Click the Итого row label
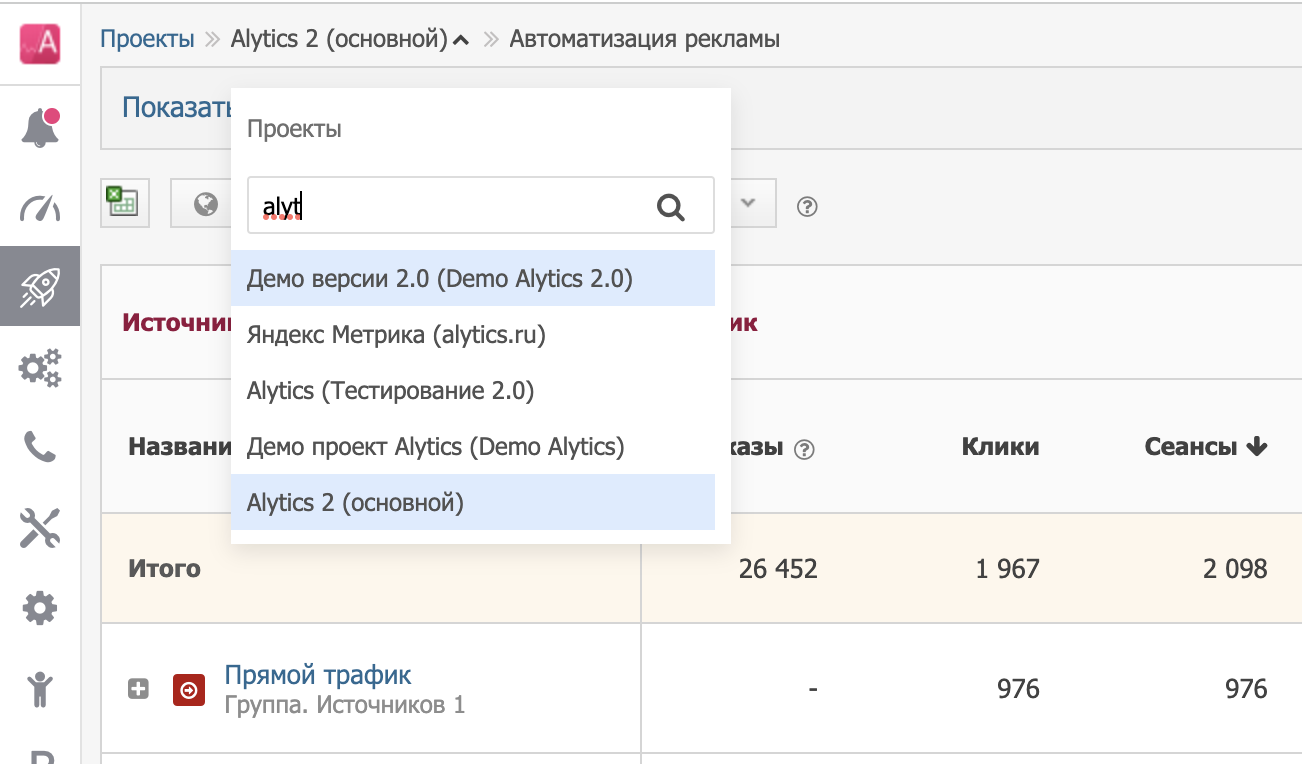Screen dimensions: 1302x764 [x=164, y=569]
